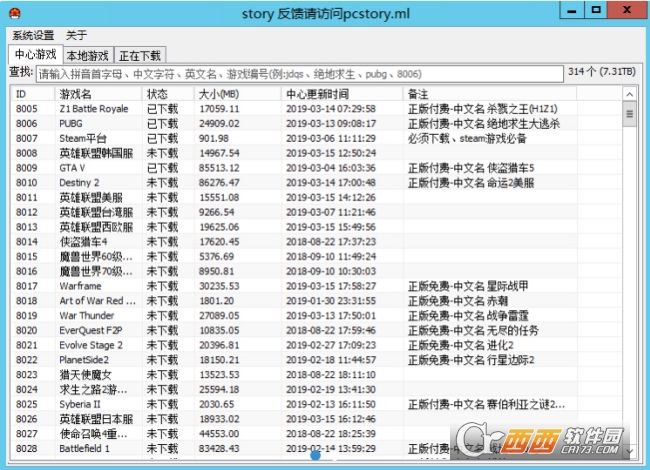The height and width of the screenshot is (470, 650).
Task: Maximize the story window
Action: (596, 10)
